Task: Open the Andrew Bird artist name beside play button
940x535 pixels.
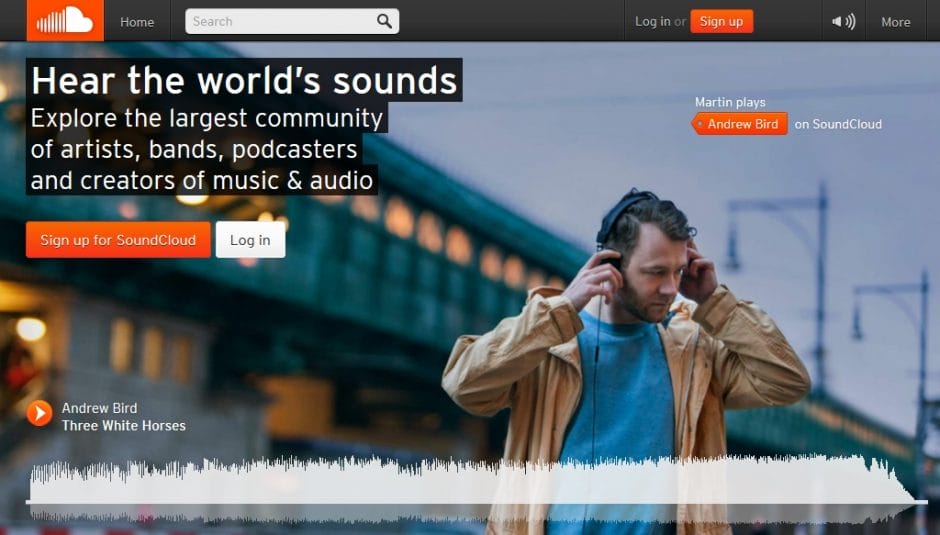Action: click(x=100, y=408)
